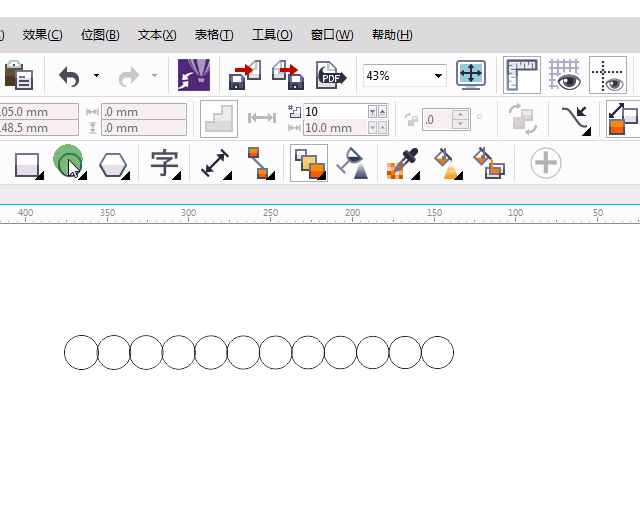The image size is (640, 514).
Task: Open the 帮助(H) menu
Action: 392,35
